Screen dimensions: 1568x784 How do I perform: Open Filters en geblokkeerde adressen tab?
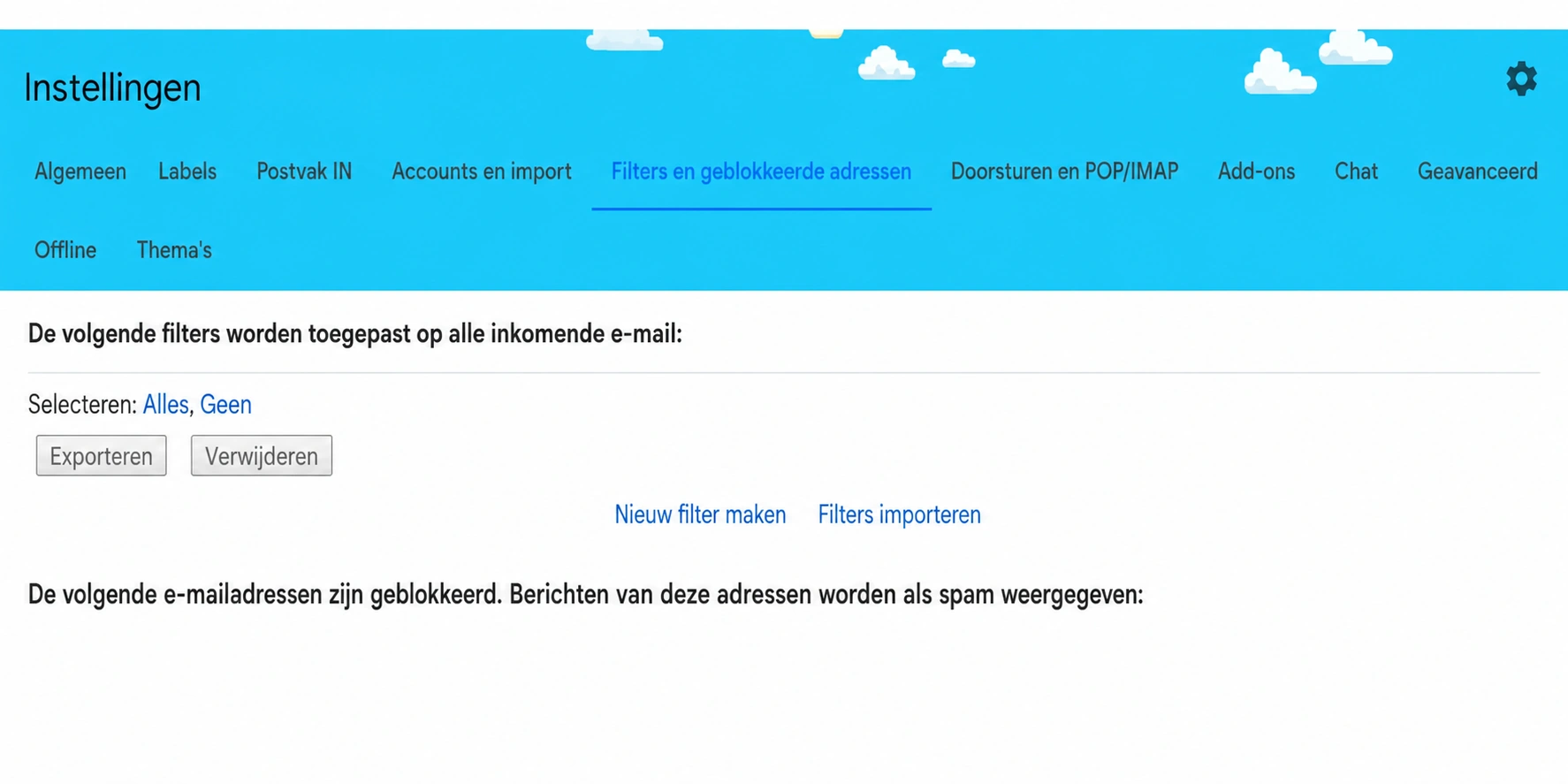[x=761, y=171]
